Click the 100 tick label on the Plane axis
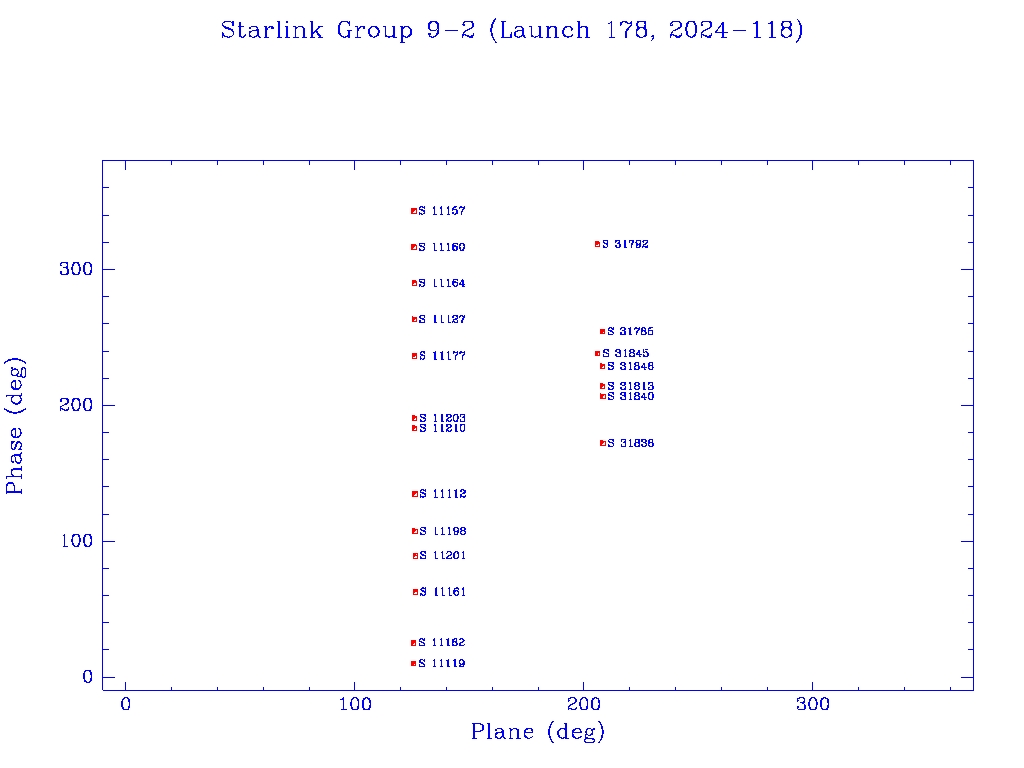 point(355,704)
